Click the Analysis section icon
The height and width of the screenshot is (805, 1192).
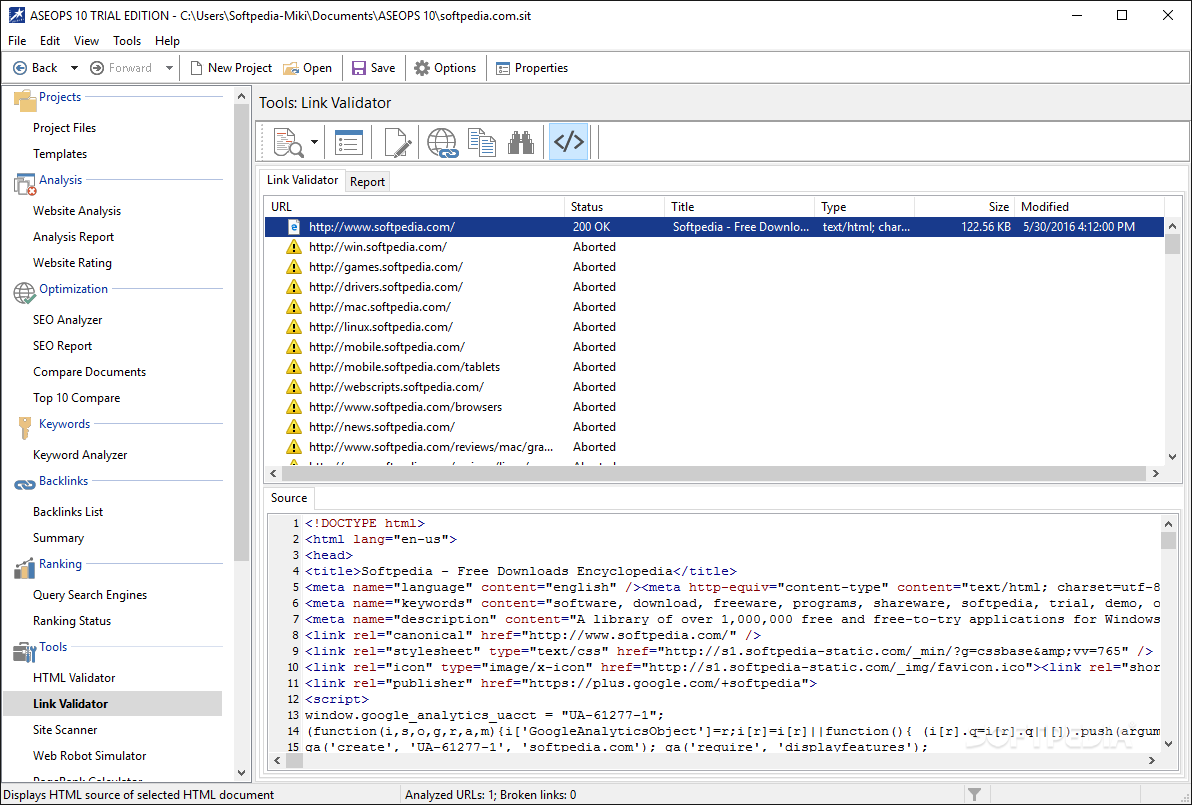tap(24, 183)
